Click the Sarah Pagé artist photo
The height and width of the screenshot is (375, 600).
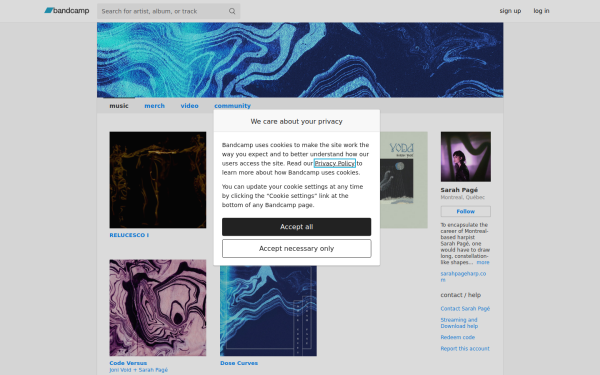[466, 157]
